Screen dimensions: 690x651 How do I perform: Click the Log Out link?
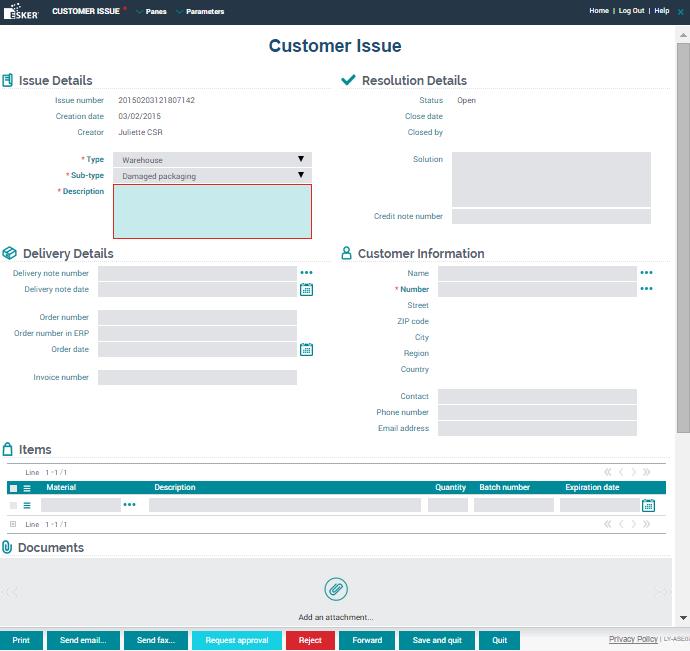click(x=631, y=11)
